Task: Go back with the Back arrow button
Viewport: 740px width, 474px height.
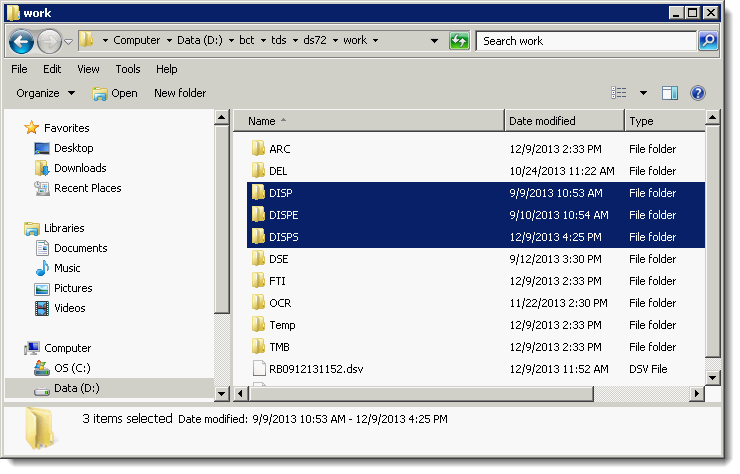Action: (x=21, y=42)
